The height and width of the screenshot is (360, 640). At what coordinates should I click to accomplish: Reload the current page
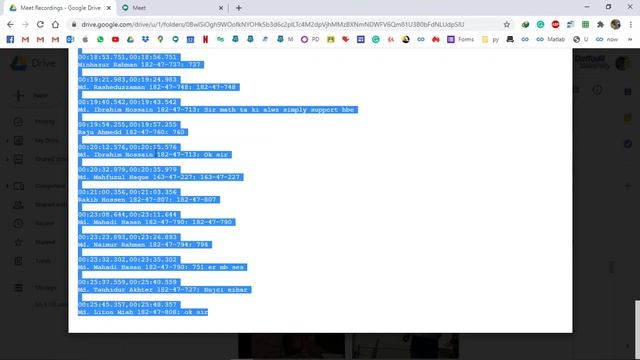tap(40, 24)
